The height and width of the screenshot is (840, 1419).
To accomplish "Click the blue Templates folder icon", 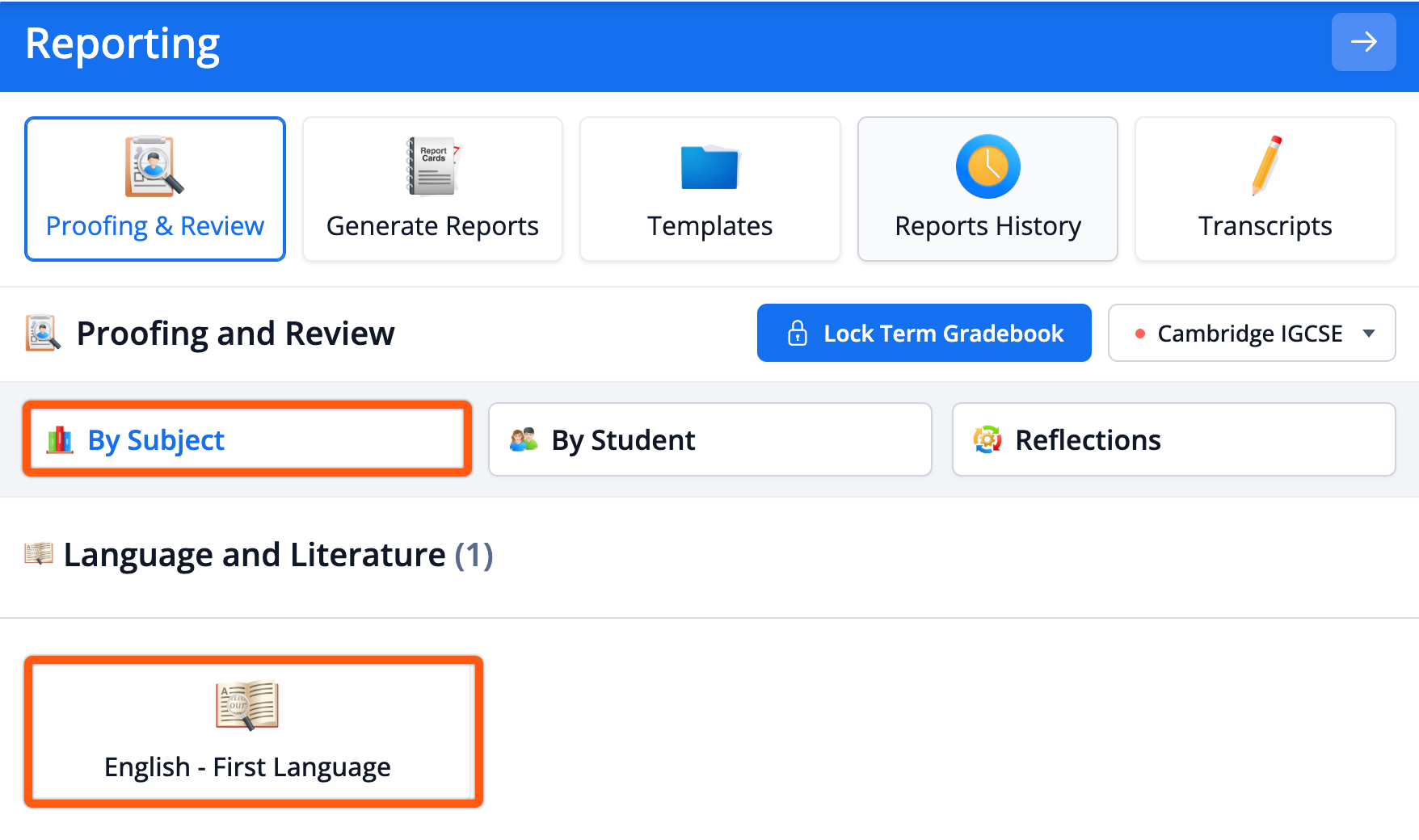I will click(709, 167).
